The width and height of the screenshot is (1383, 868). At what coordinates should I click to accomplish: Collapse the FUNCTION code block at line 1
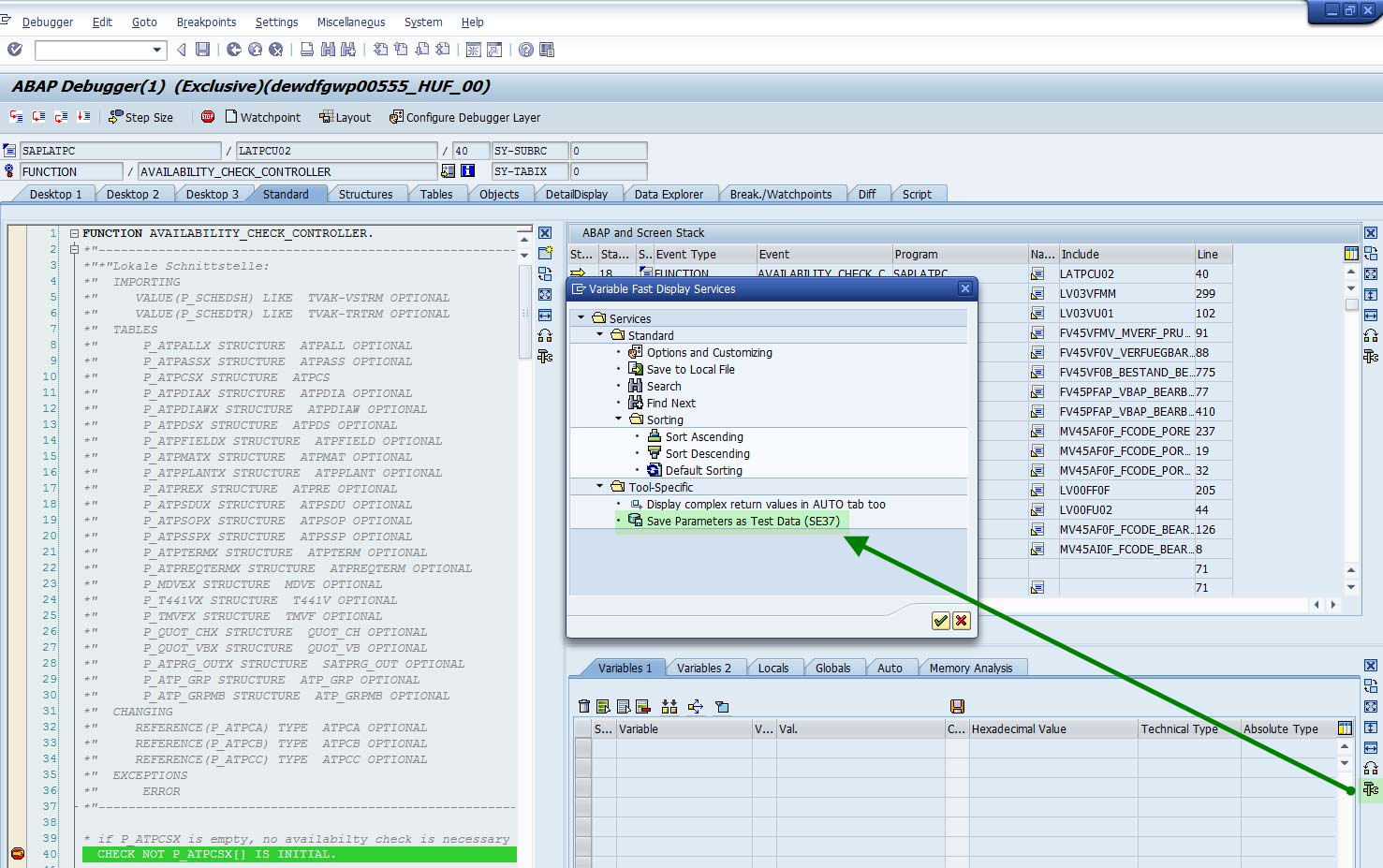click(74, 233)
